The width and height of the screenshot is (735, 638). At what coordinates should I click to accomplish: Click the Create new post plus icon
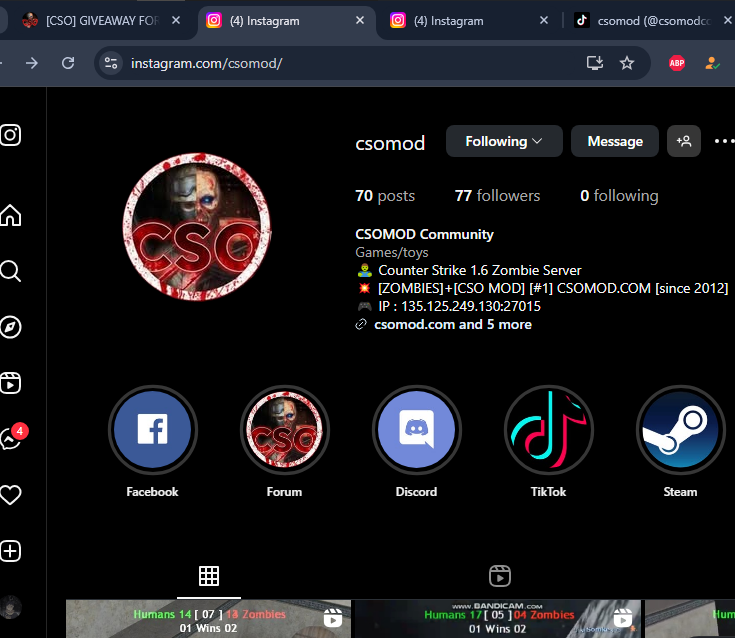(11, 551)
